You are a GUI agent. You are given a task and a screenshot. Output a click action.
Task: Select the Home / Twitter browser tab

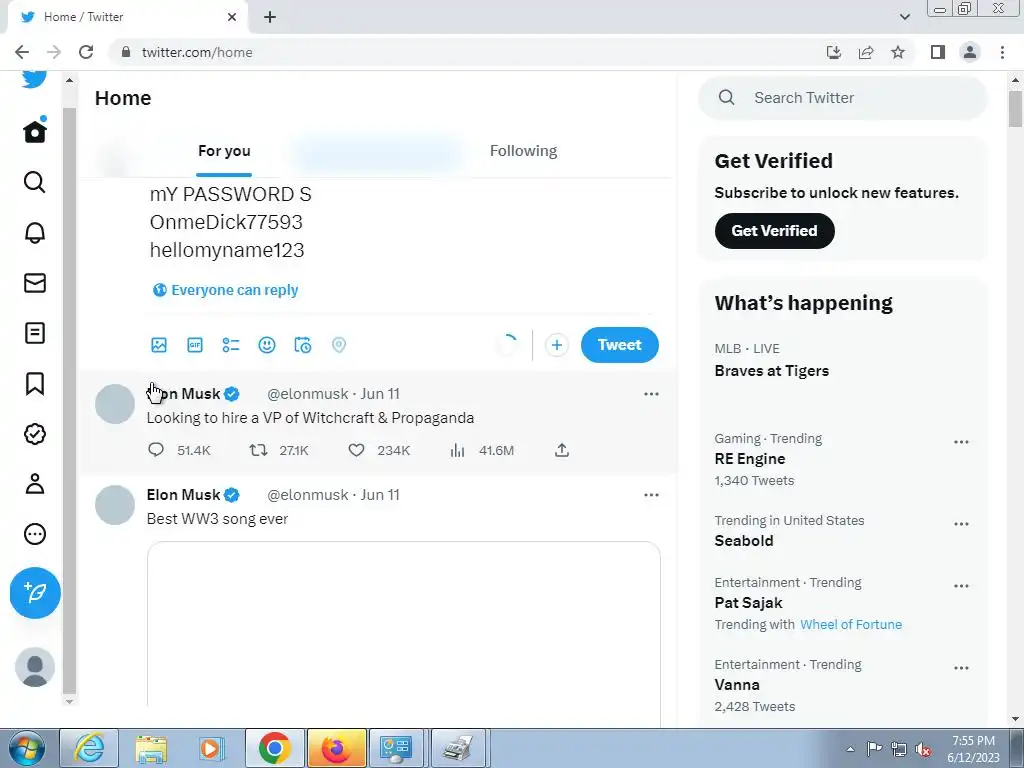127,17
